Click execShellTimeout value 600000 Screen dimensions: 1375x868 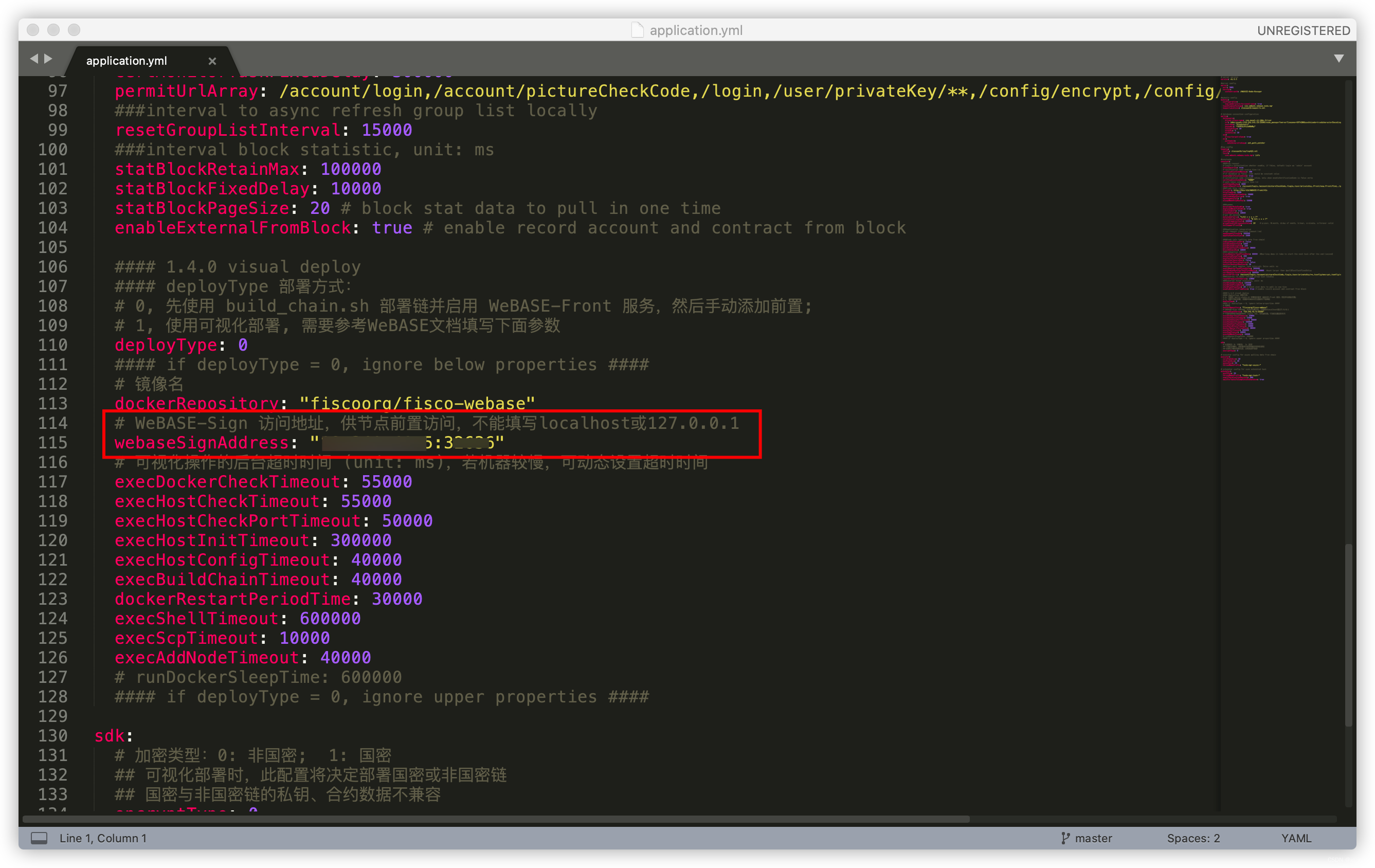tap(330, 619)
